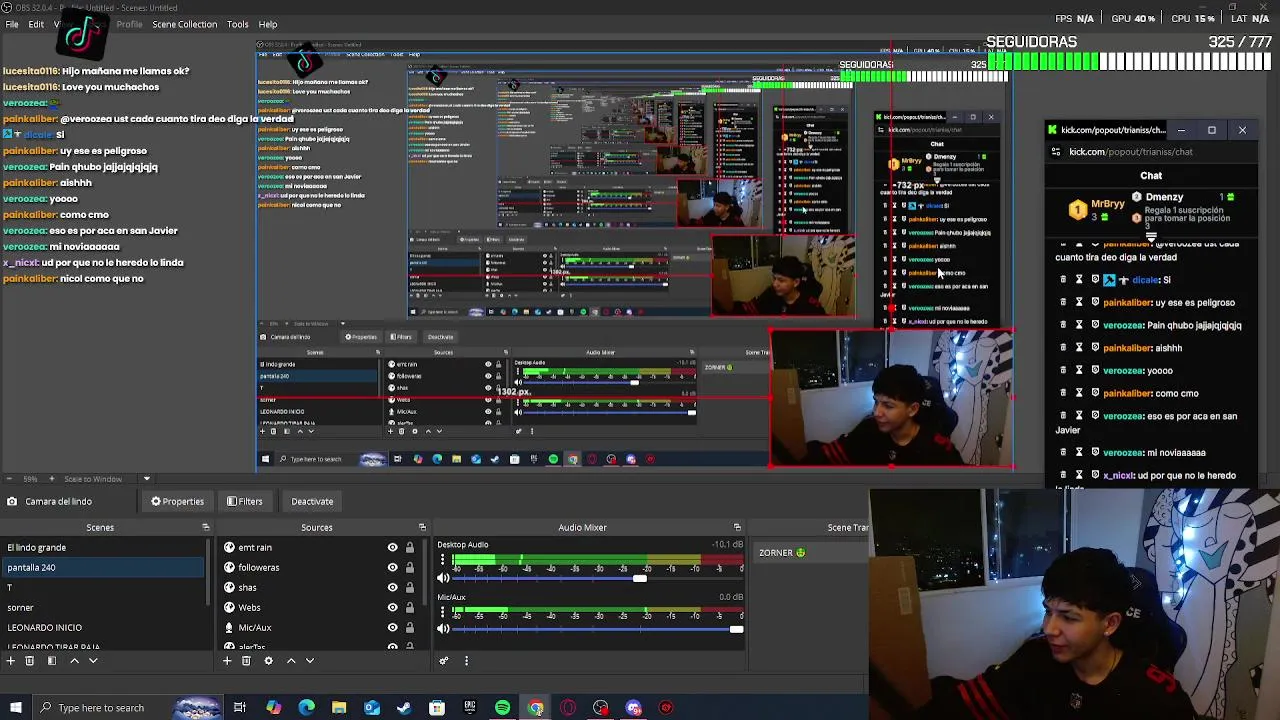
Task: Hide the 'followeras' source
Action: click(392, 568)
